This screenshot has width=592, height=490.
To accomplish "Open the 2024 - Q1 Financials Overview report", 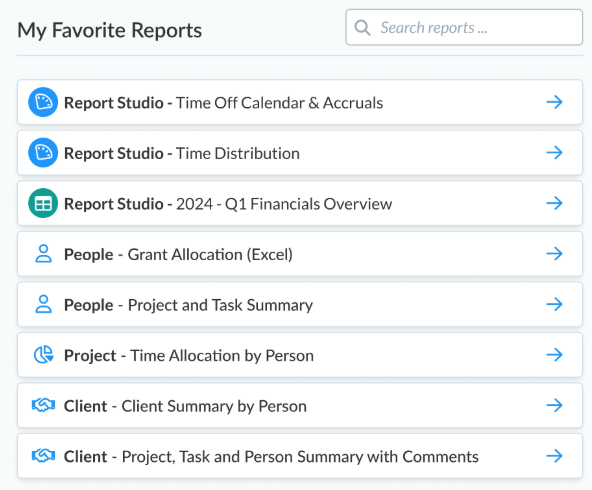I will pyautogui.click(x=300, y=203).
